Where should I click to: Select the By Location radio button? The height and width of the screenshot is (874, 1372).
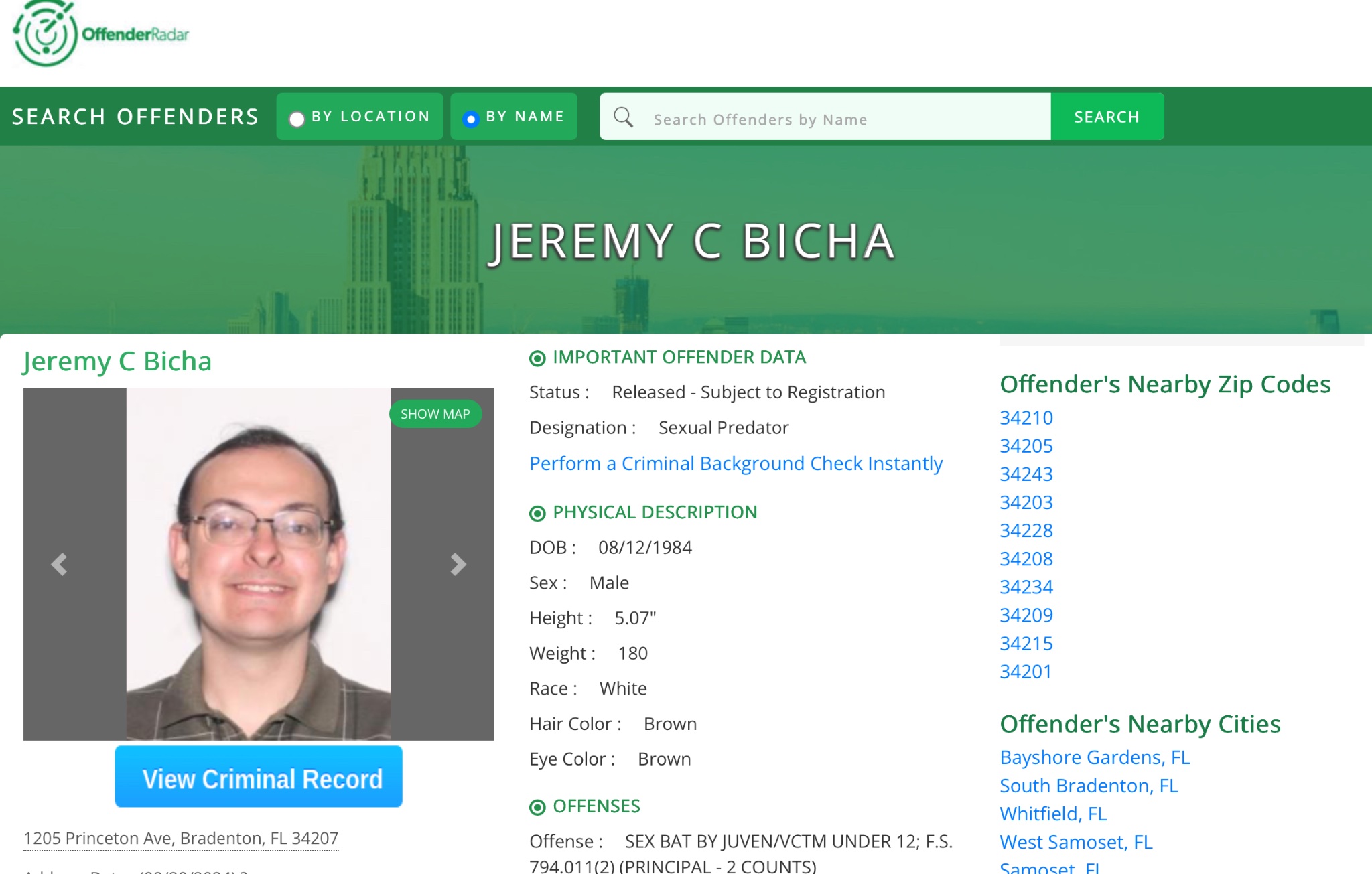pos(297,119)
